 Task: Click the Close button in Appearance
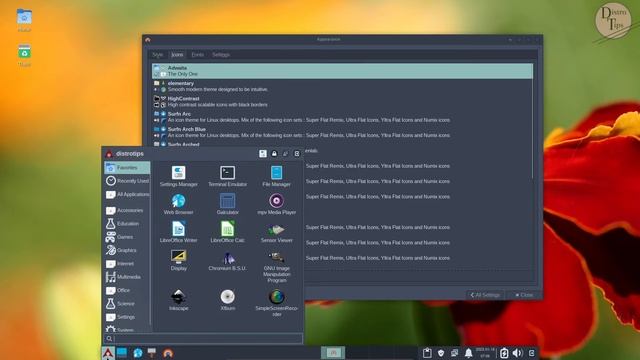pos(524,295)
